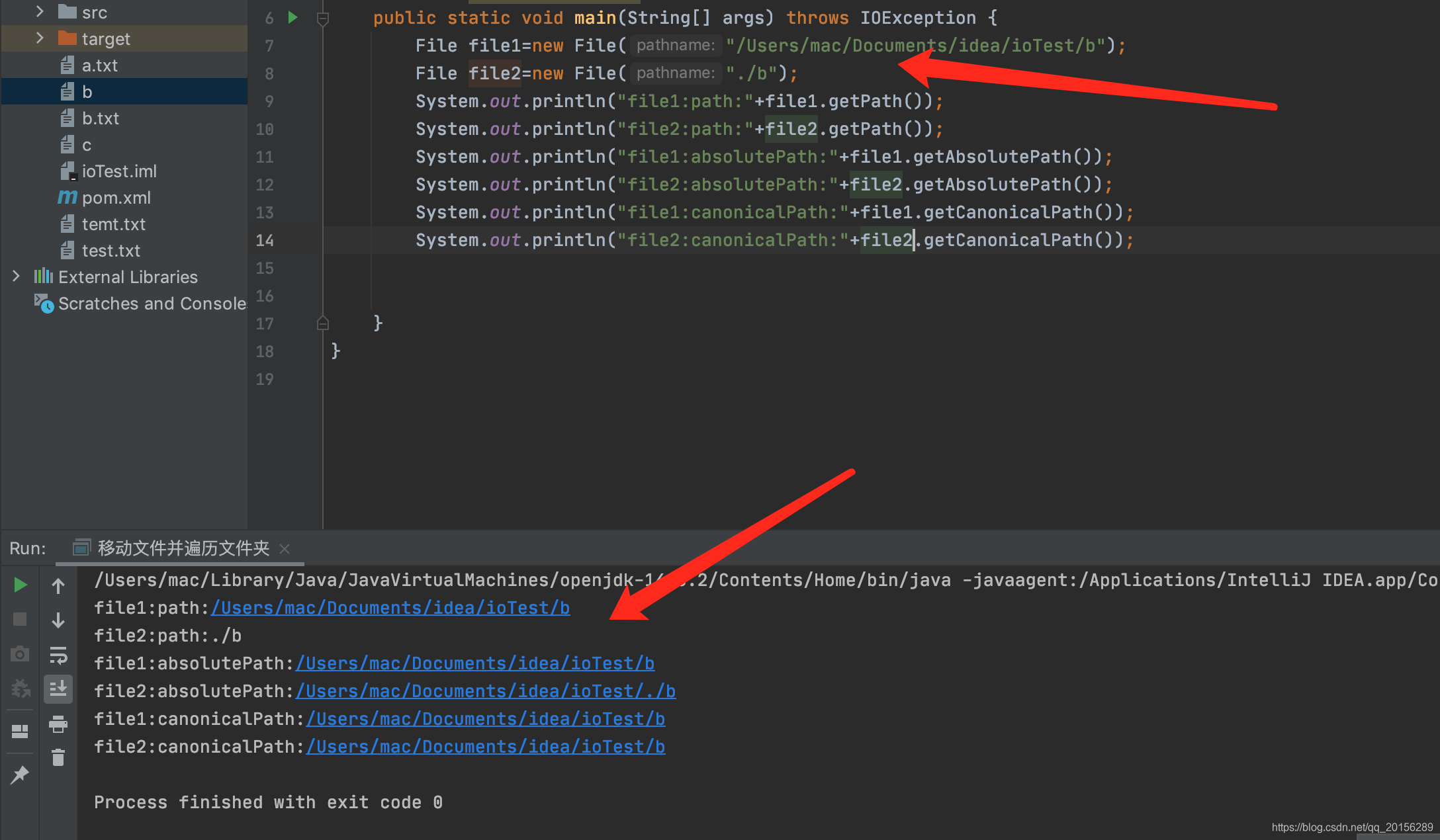The image size is (1440, 840).
Task: Click getAbsolutePath call on line 11
Action: point(993,157)
